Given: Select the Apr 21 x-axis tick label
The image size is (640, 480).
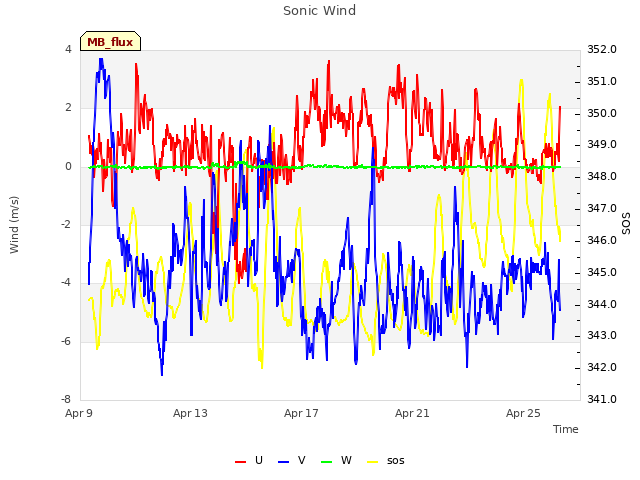Looking at the screenshot, I should 412,413.
